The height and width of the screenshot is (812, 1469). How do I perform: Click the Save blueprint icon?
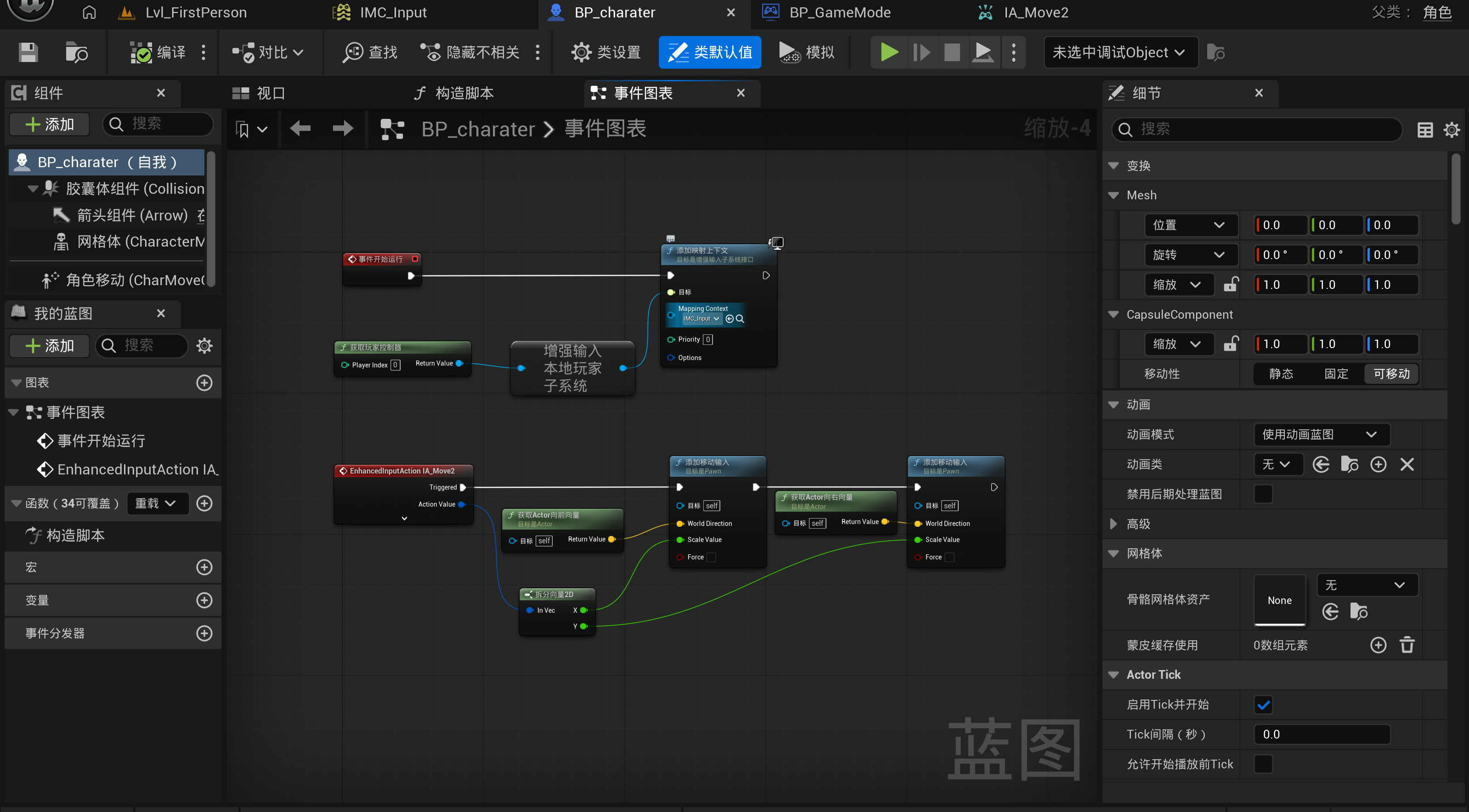(28, 52)
